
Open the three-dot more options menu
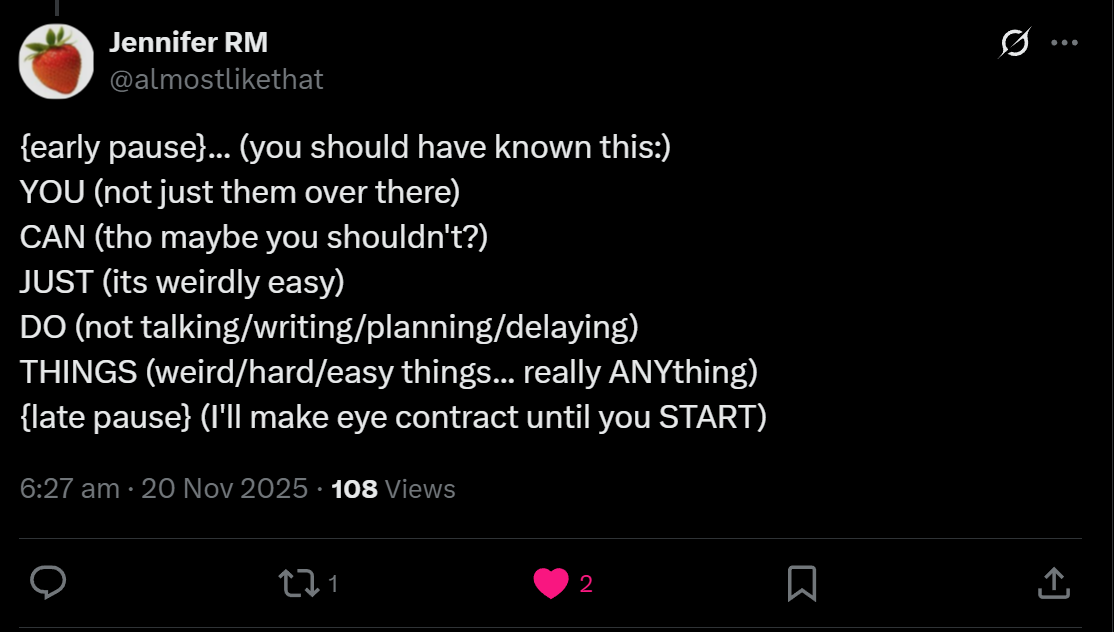coord(1064,43)
